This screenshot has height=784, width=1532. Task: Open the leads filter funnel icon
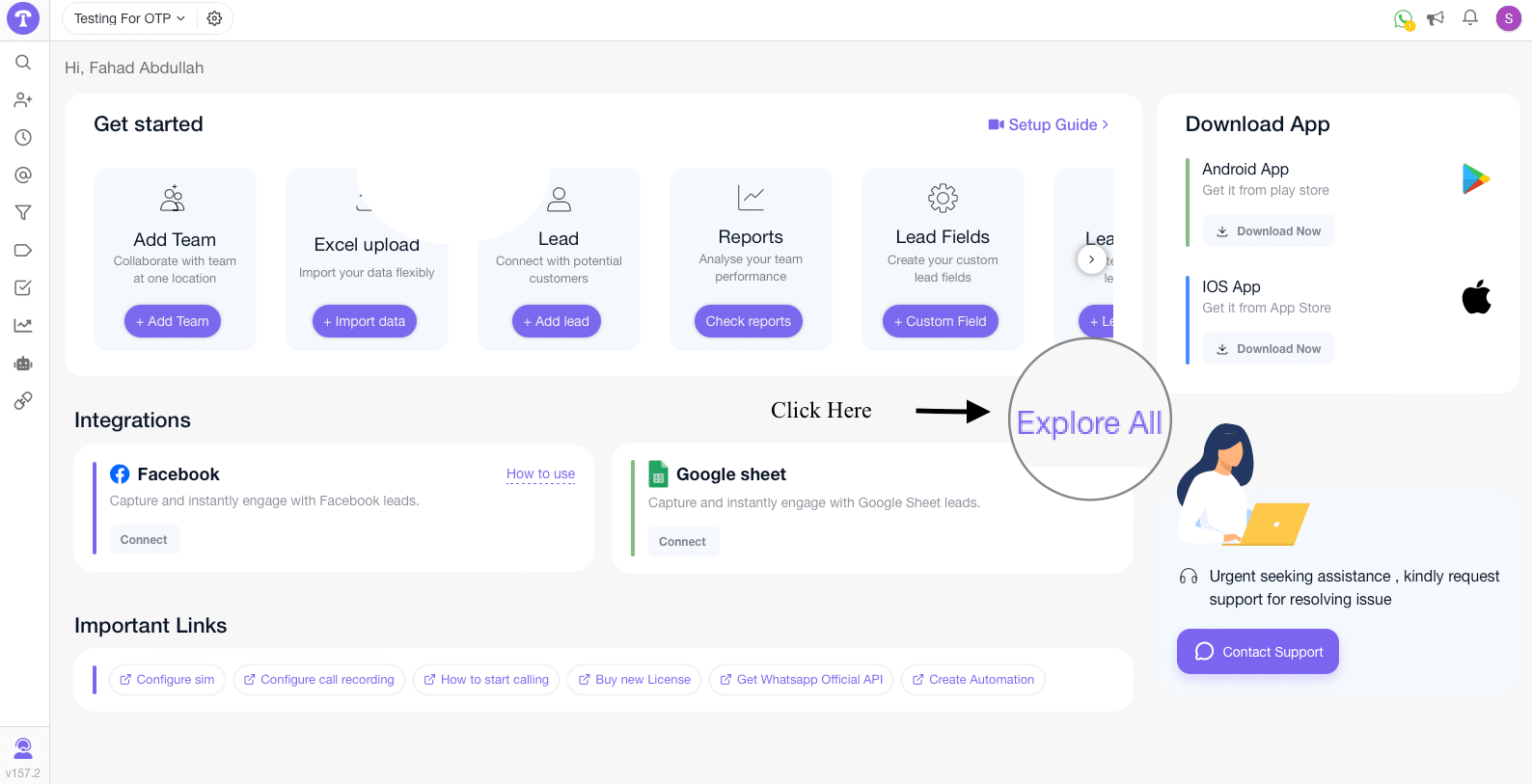click(x=23, y=212)
